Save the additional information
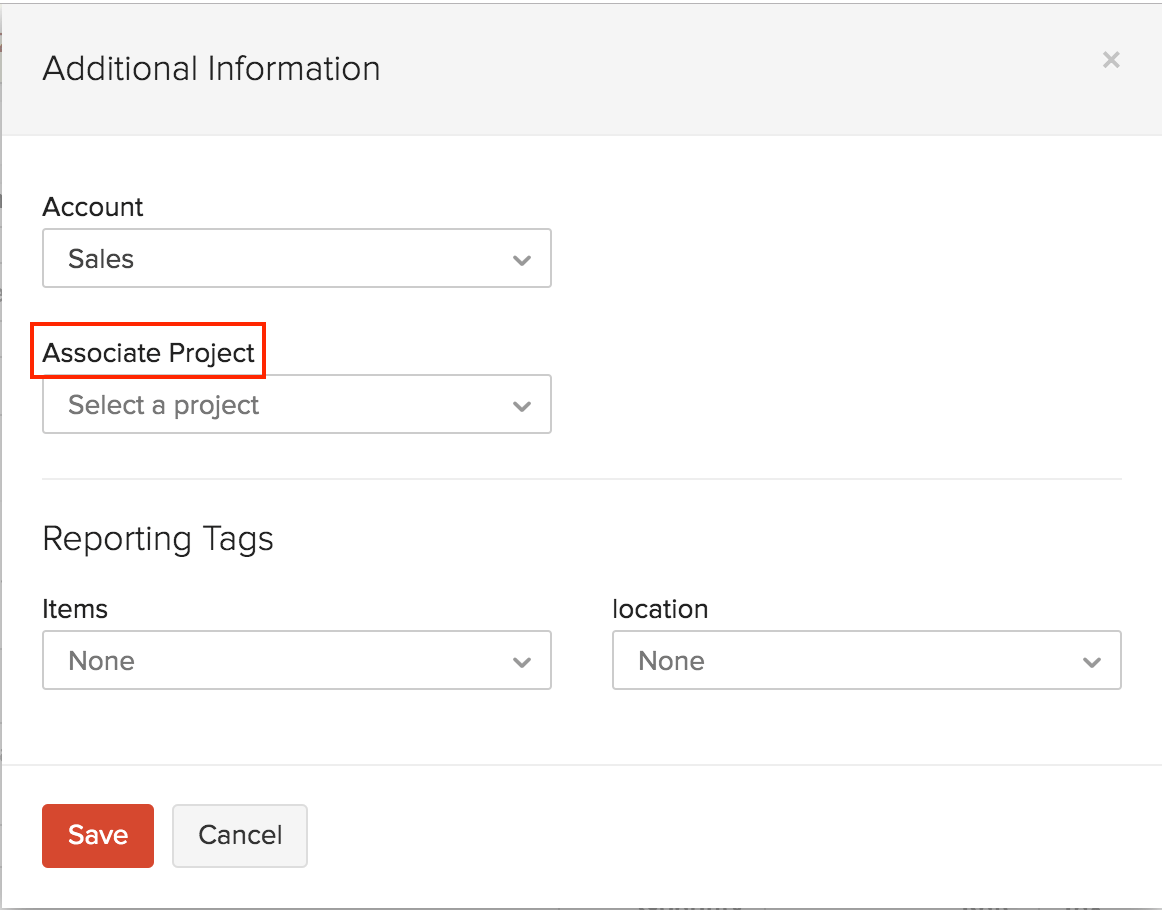 [x=98, y=835]
